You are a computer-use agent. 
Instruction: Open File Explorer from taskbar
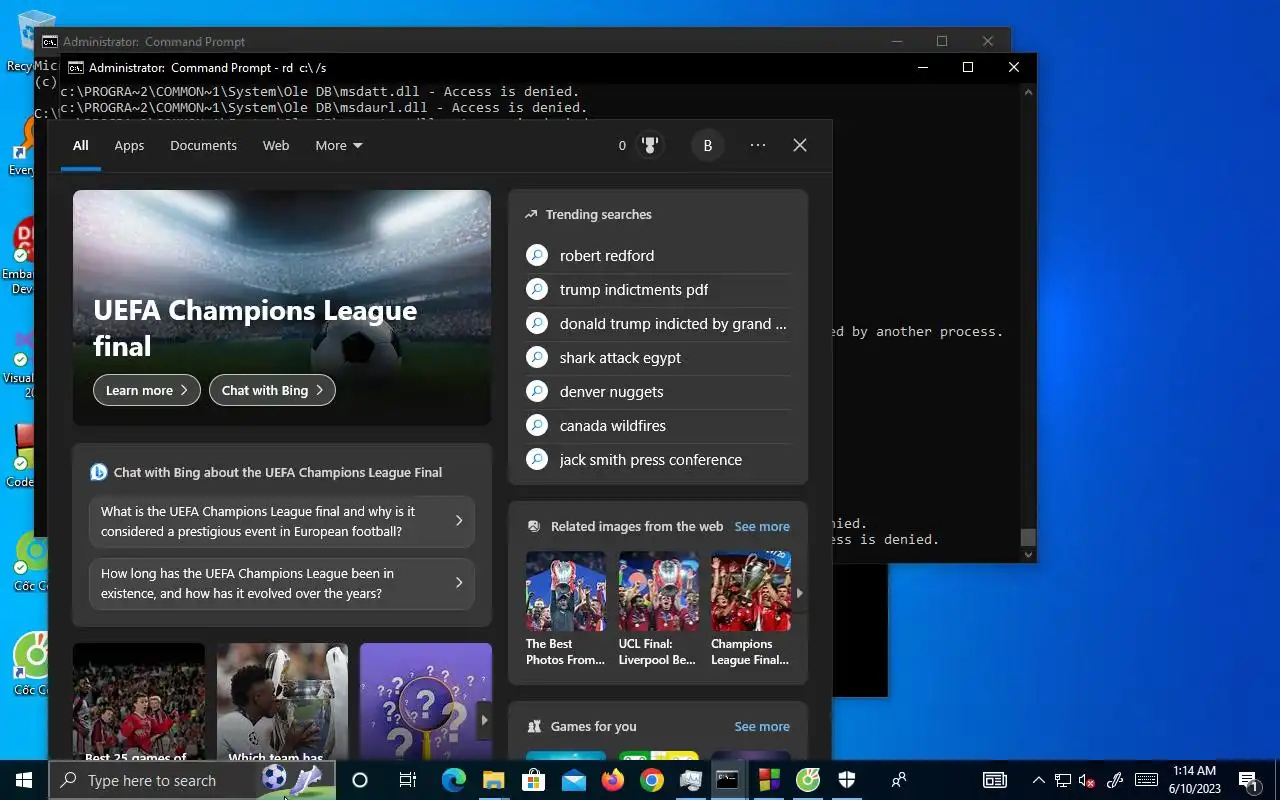[494, 780]
